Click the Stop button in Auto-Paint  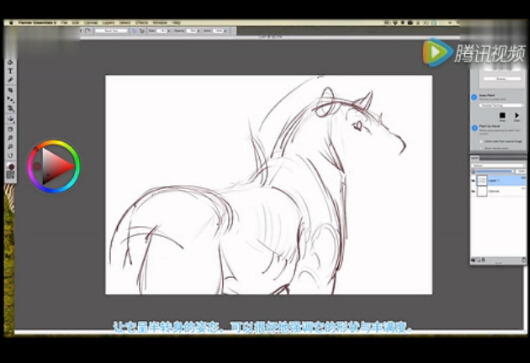tap(502, 116)
